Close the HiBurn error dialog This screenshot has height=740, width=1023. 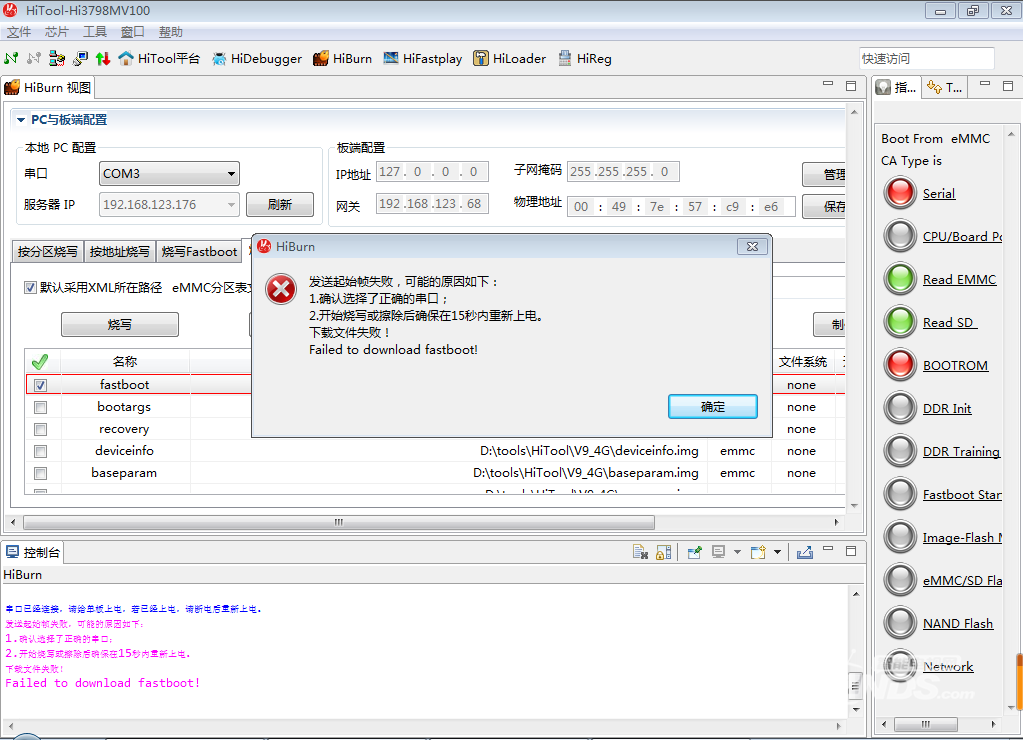[752, 247]
